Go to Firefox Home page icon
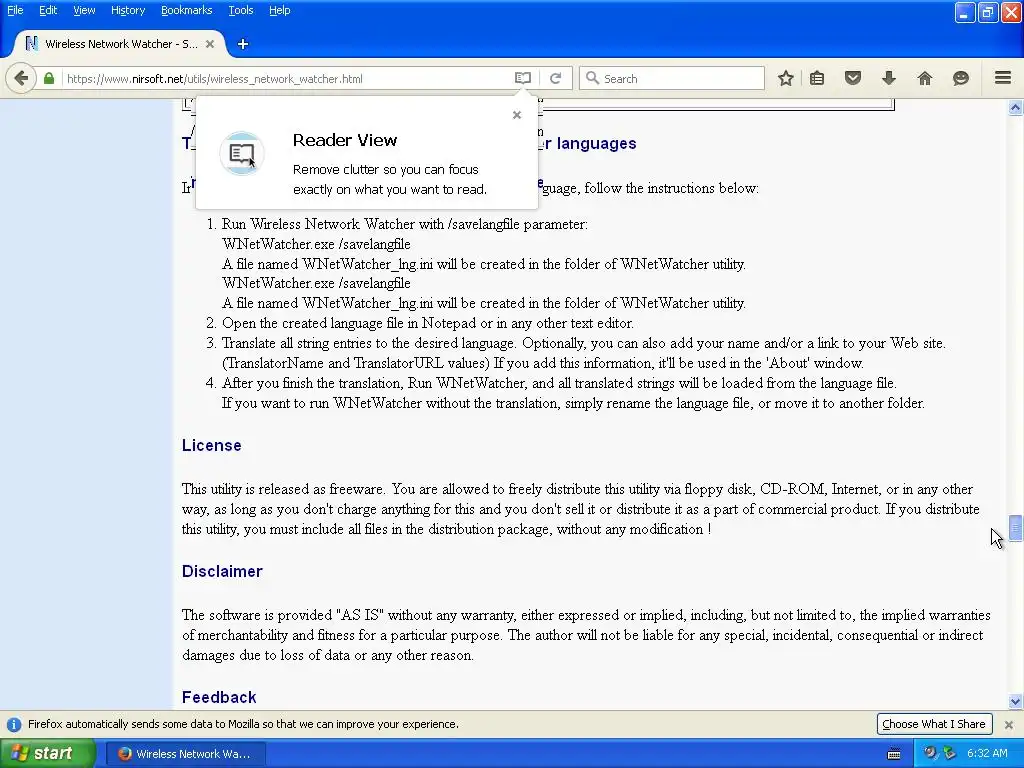This screenshot has height=768, width=1024. coord(925,78)
